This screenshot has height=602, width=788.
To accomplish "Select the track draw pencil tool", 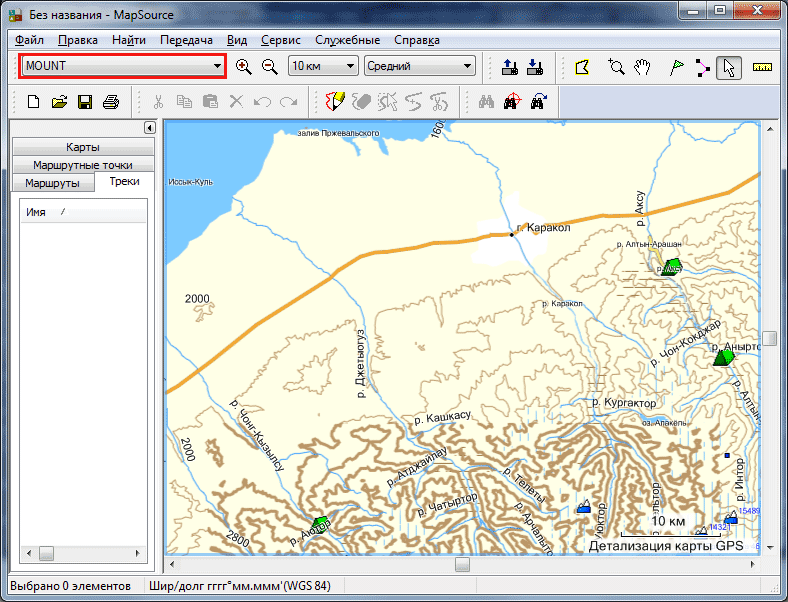I will pyautogui.click(x=335, y=102).
